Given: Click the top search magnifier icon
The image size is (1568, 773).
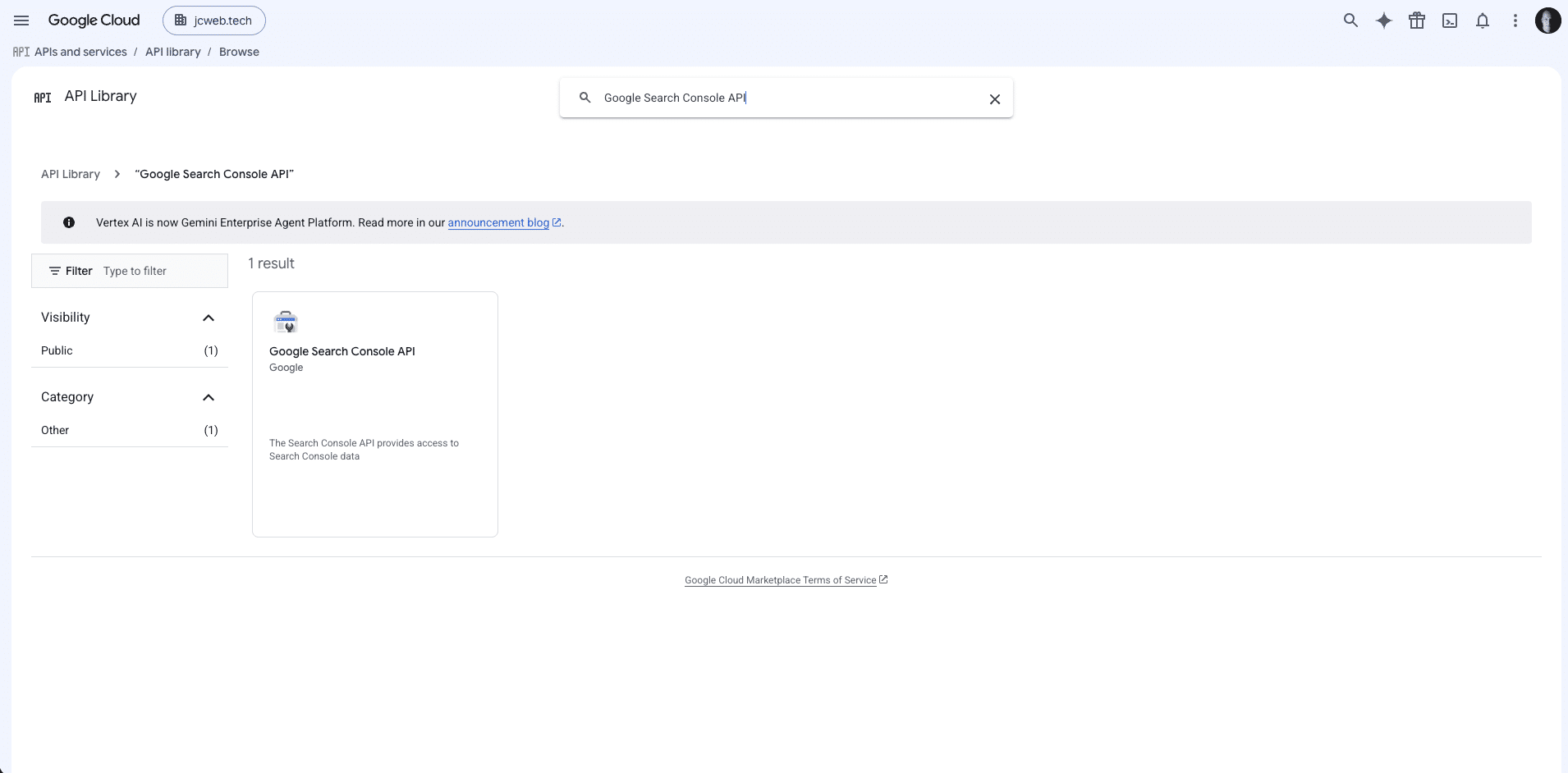Looking at the screenshot, I should (1350, 21).
